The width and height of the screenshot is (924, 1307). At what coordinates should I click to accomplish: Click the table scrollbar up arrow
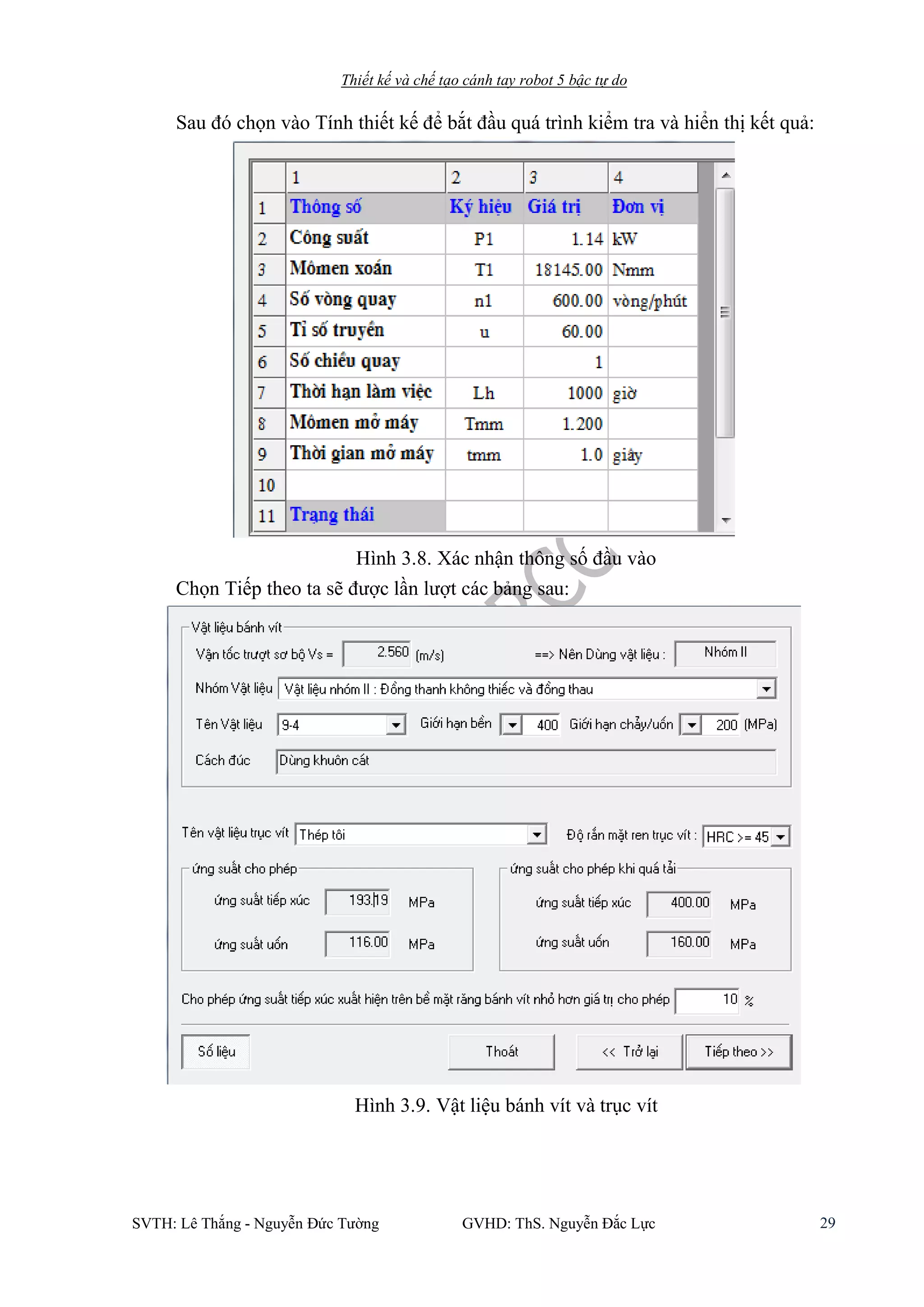click(725, 175)
